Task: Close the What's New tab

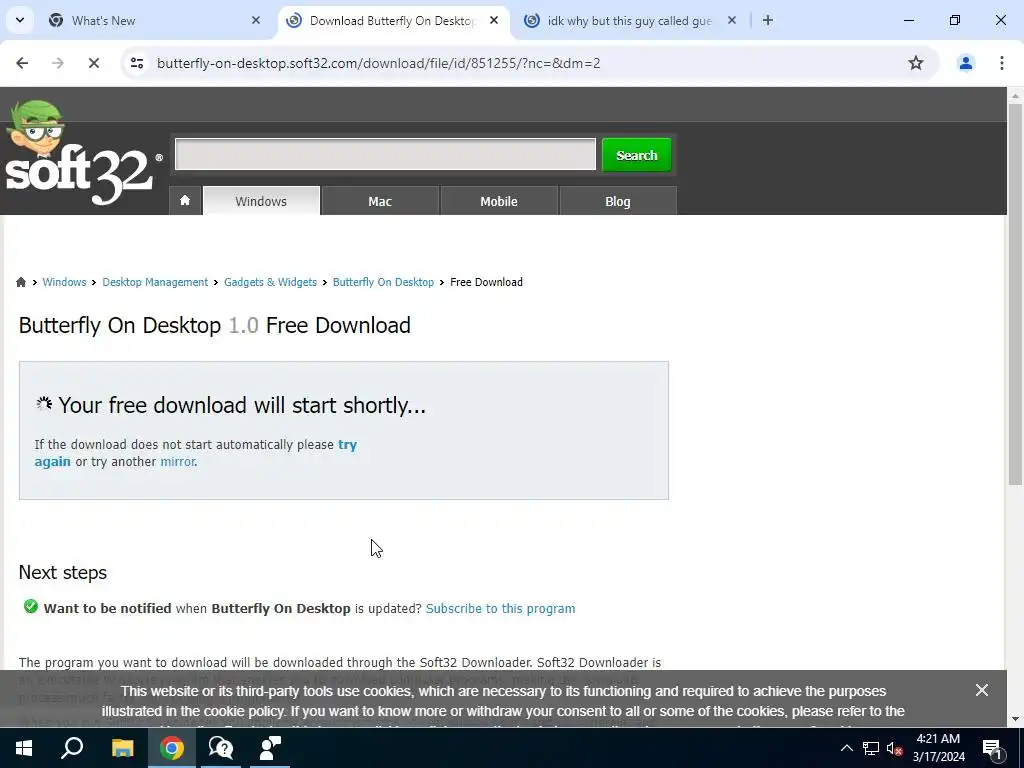Action: (x=256, y=20)
